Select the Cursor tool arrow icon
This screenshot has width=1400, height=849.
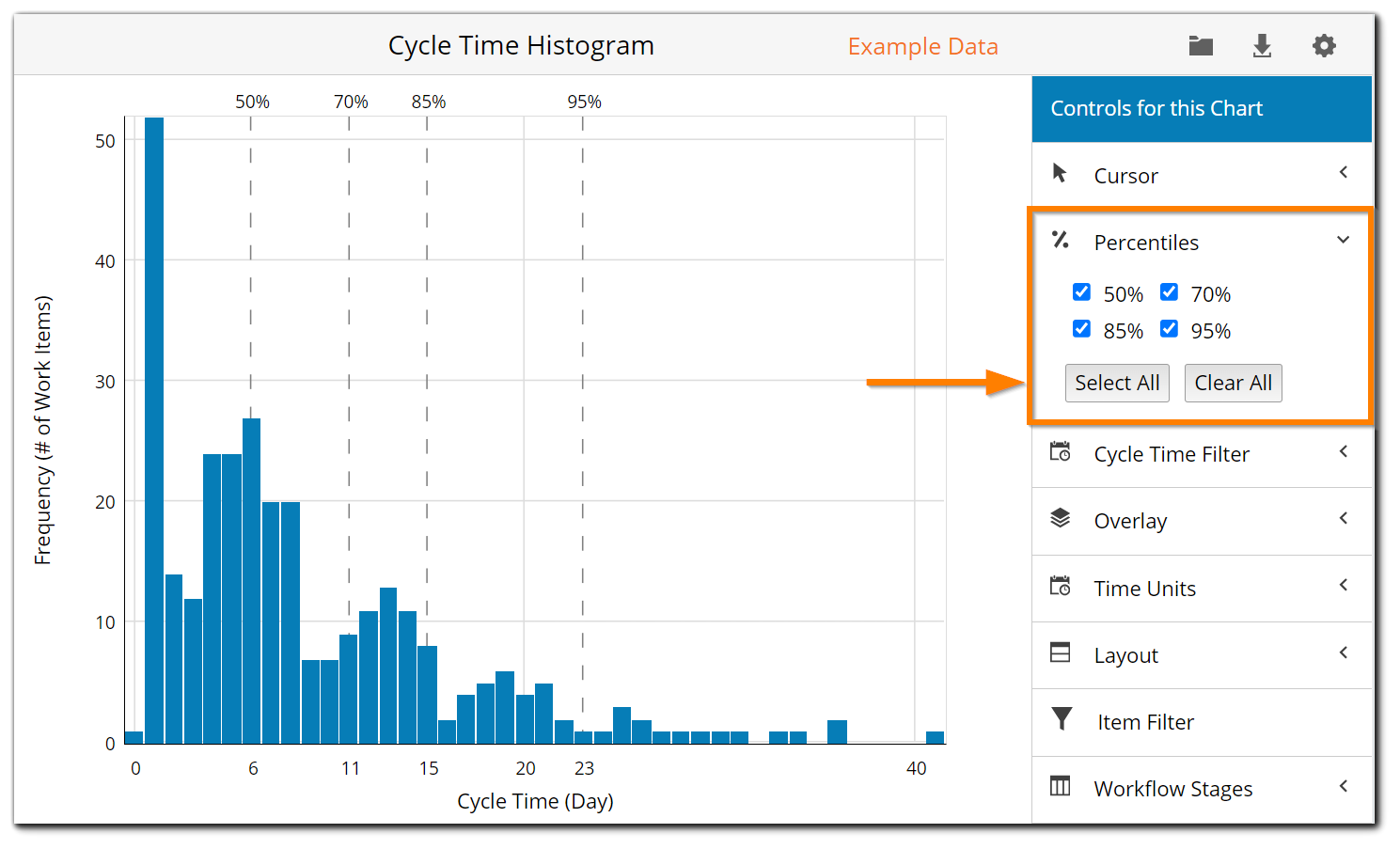pos(1061,173)
